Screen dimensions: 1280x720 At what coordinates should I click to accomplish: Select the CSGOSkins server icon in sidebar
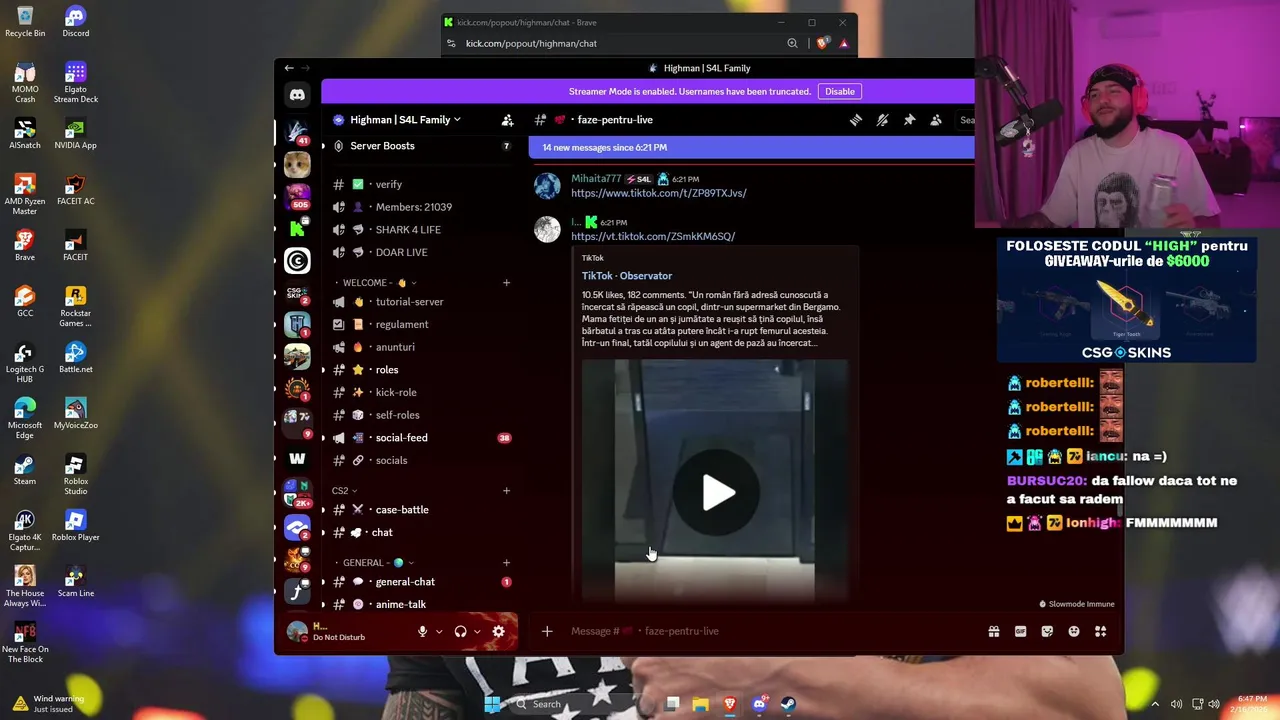297,294
